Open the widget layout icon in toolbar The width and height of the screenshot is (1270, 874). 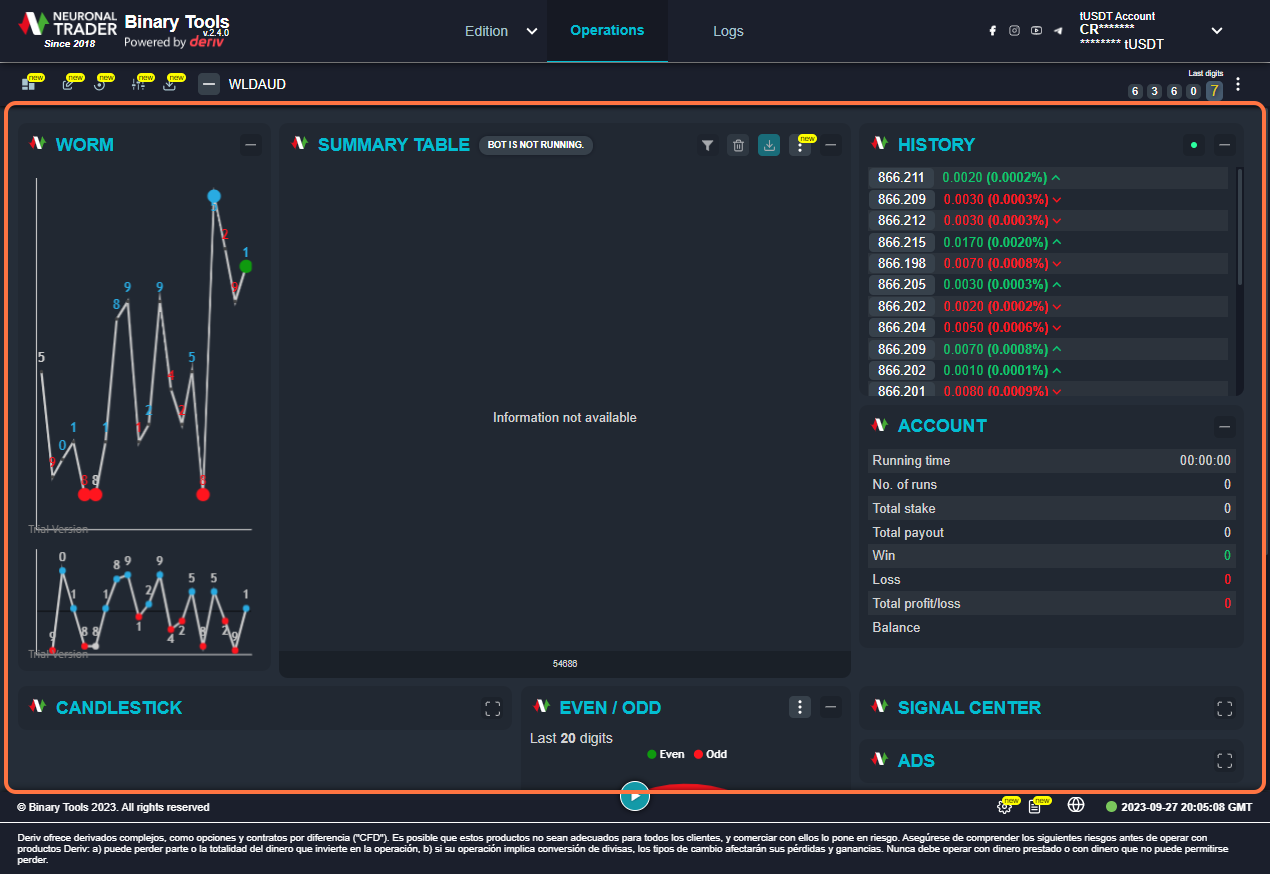28,84
